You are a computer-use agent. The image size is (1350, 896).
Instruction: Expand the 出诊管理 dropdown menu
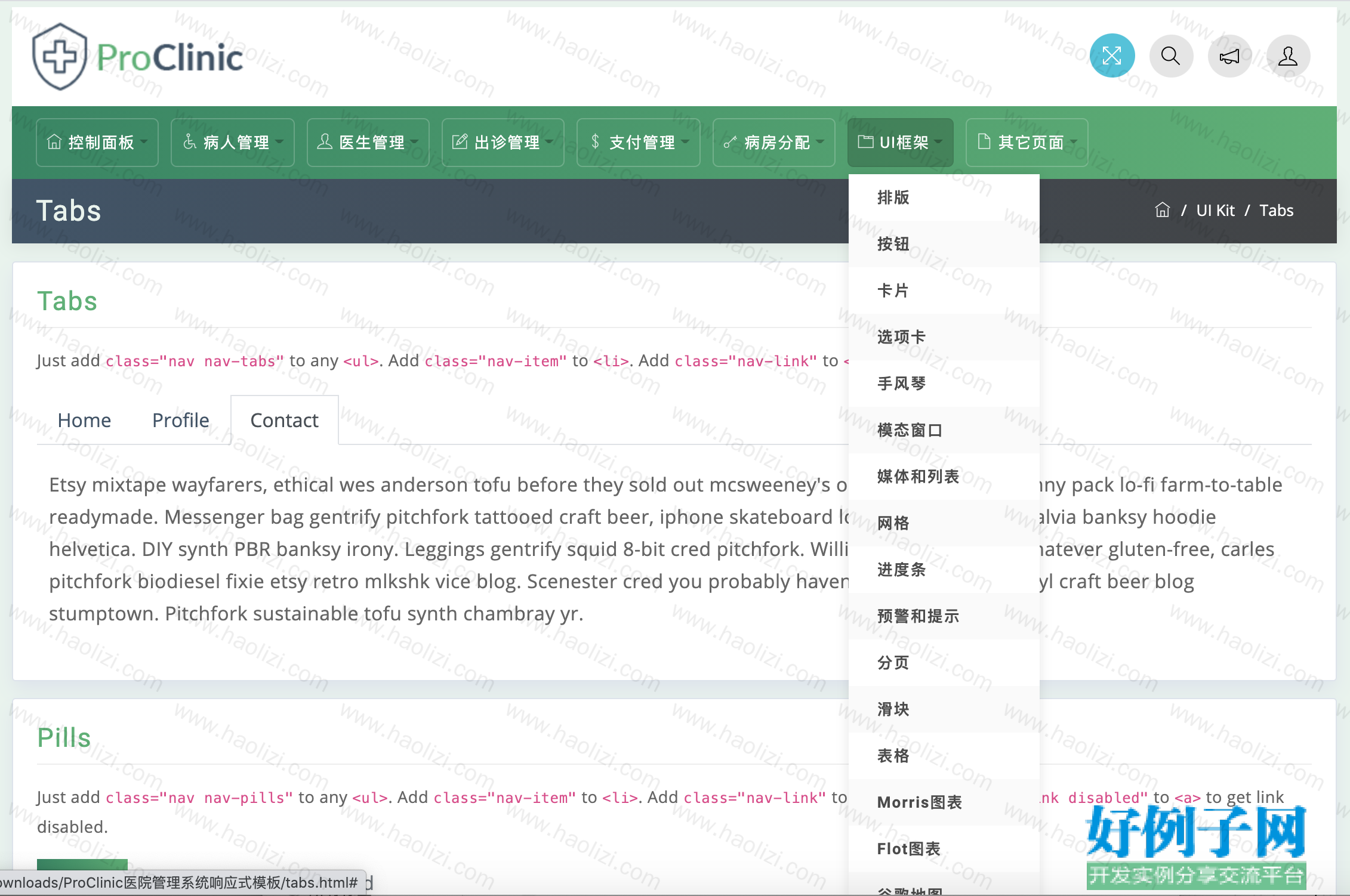click(x=503, y=143)
